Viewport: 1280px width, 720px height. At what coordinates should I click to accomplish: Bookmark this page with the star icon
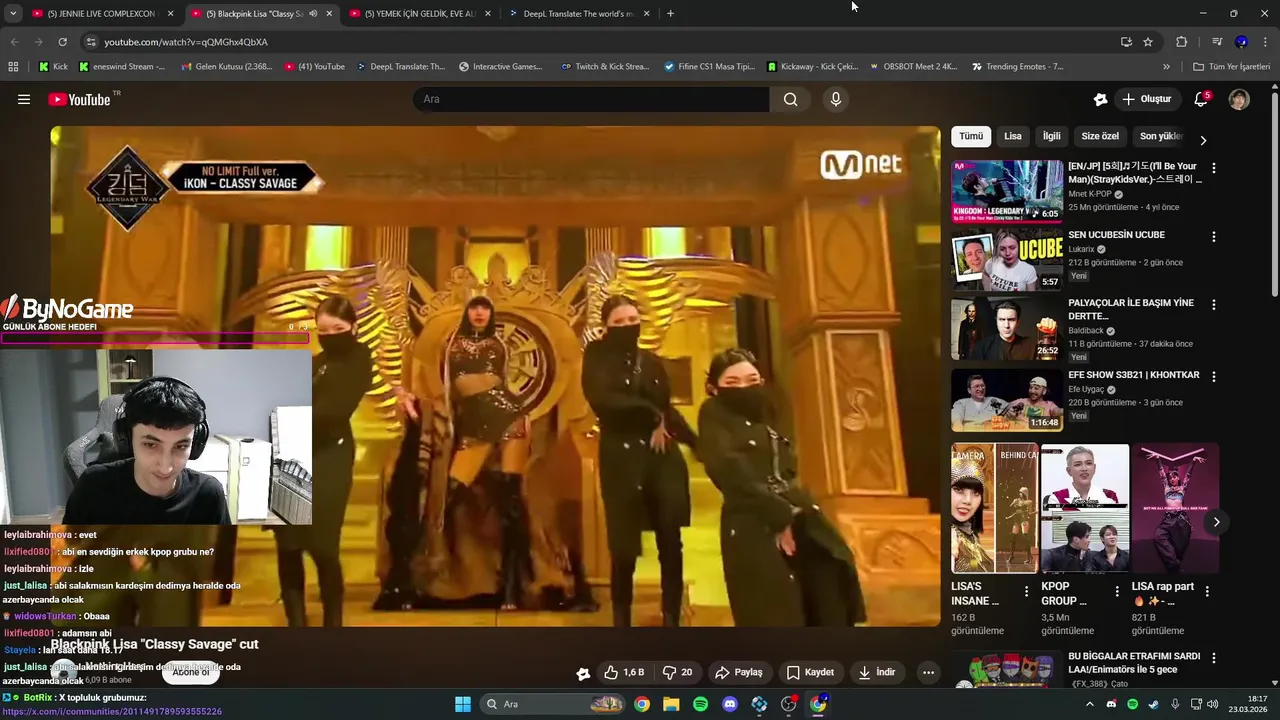point(1148,42)
